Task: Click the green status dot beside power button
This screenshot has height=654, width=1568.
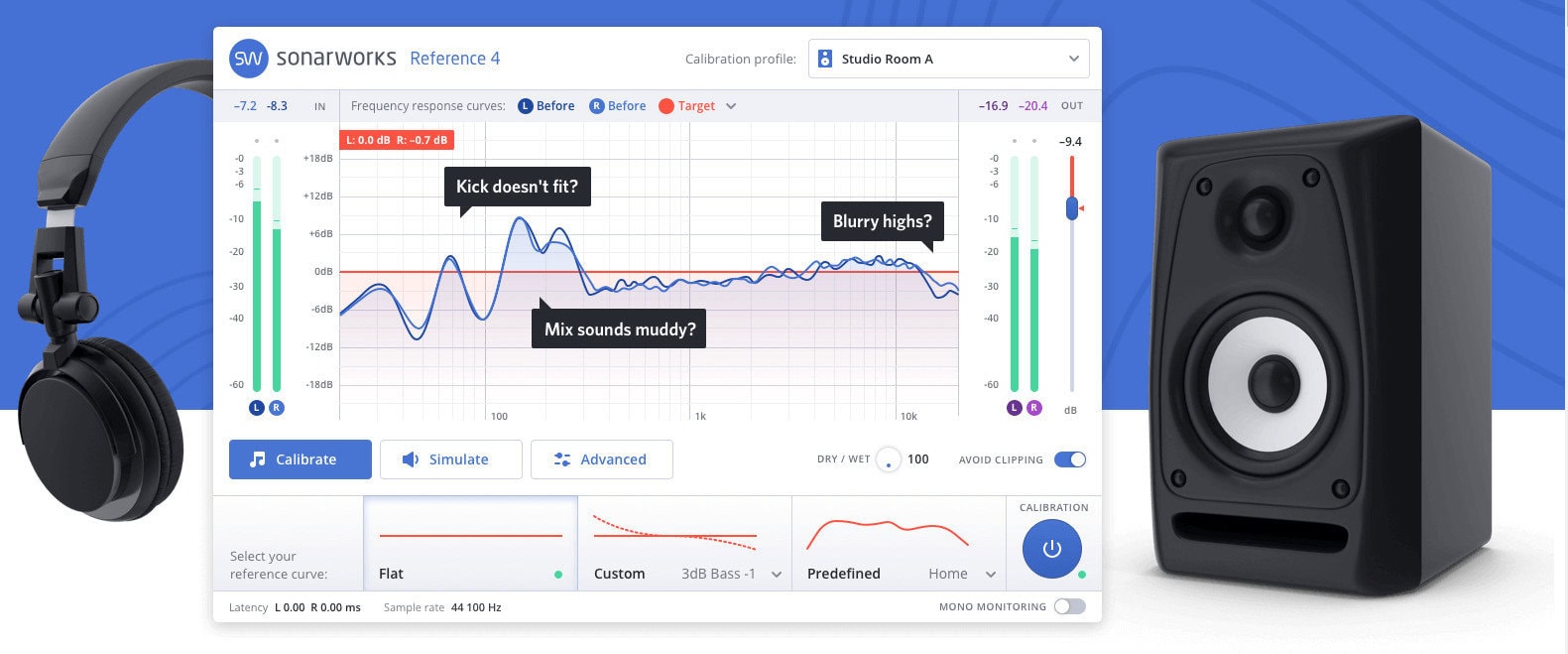Action: (1082, 575)
